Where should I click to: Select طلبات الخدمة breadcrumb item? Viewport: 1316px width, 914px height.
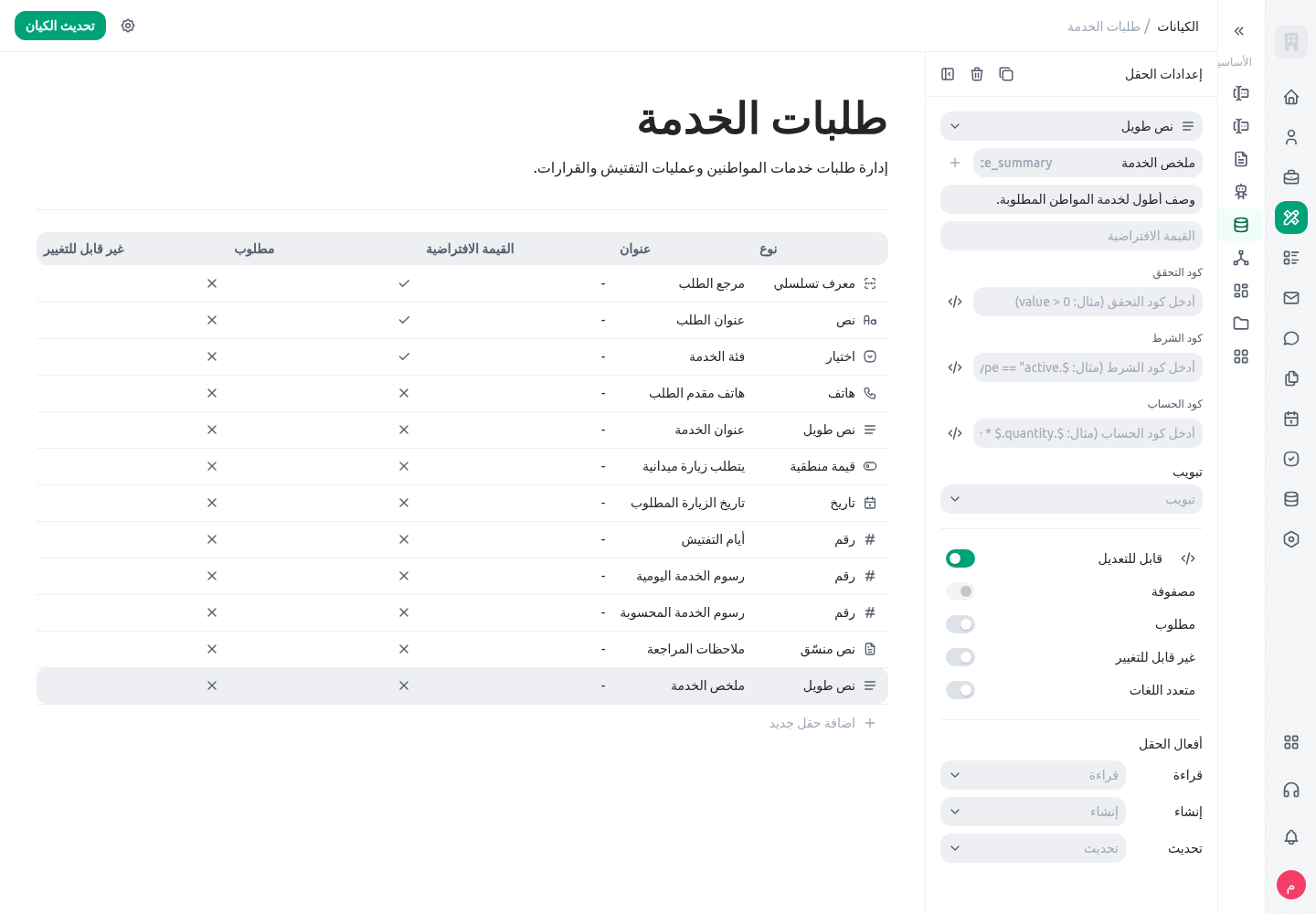coord(1104,27)
